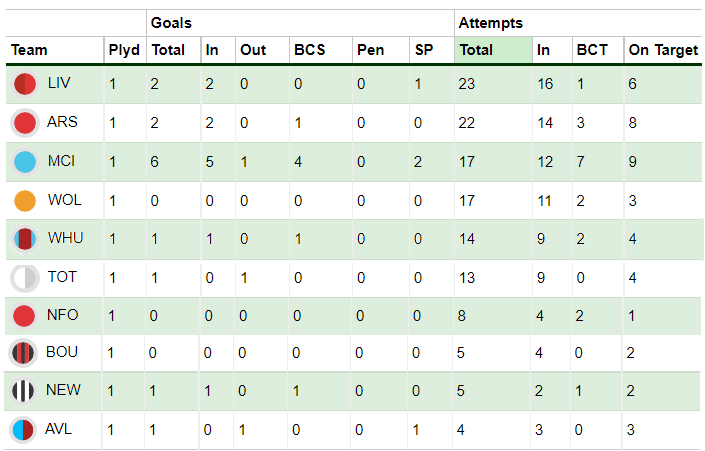Sort table by Attempts Total column header
Image resolution: width=705 pixels, height=451 pixels.
tap(476, 50)
